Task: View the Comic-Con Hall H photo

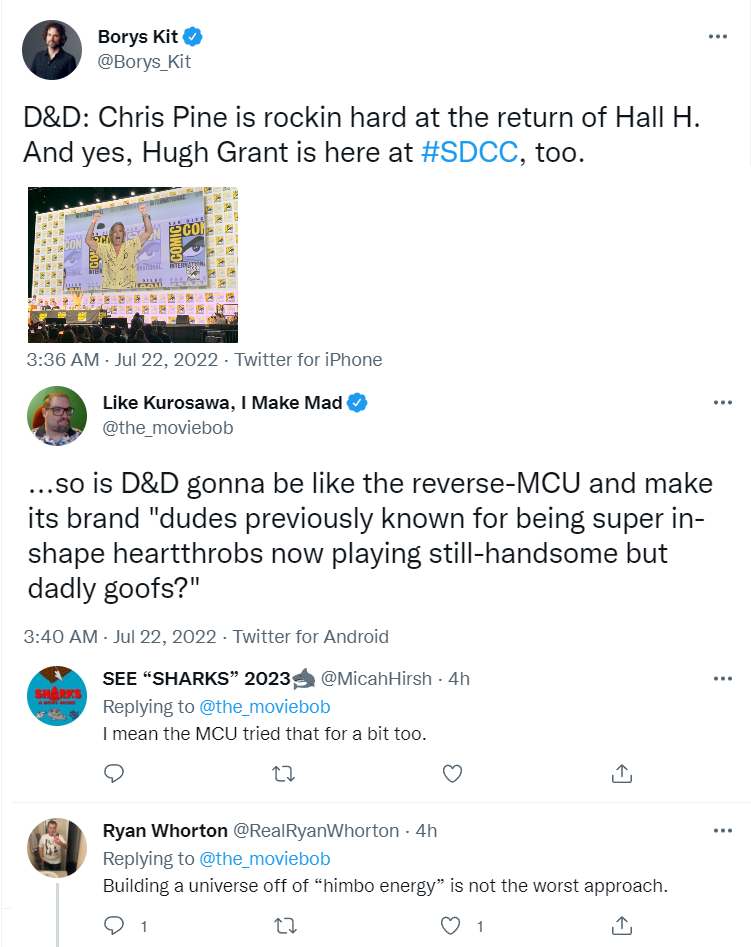Action: point(133,265)
